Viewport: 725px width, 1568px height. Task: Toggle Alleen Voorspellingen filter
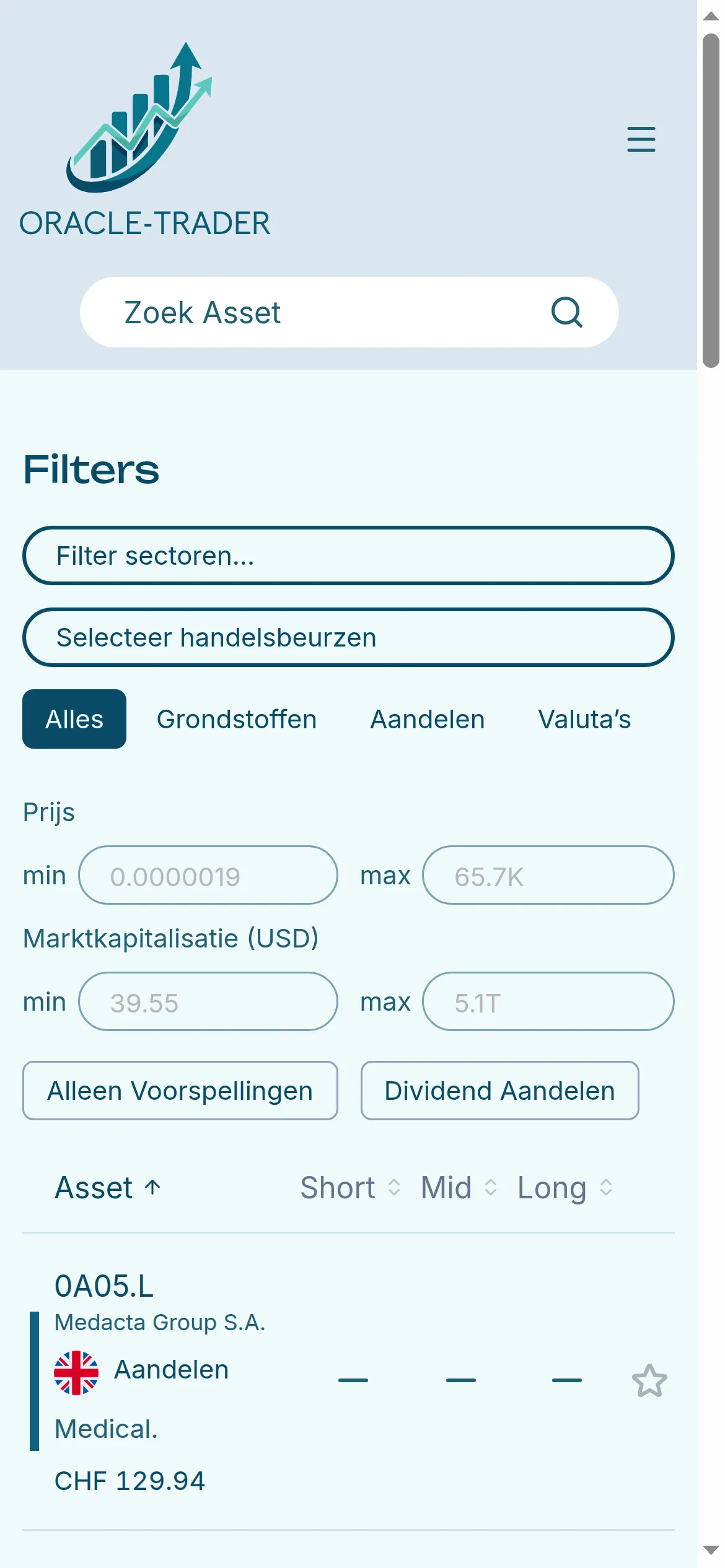point(180,1091)
